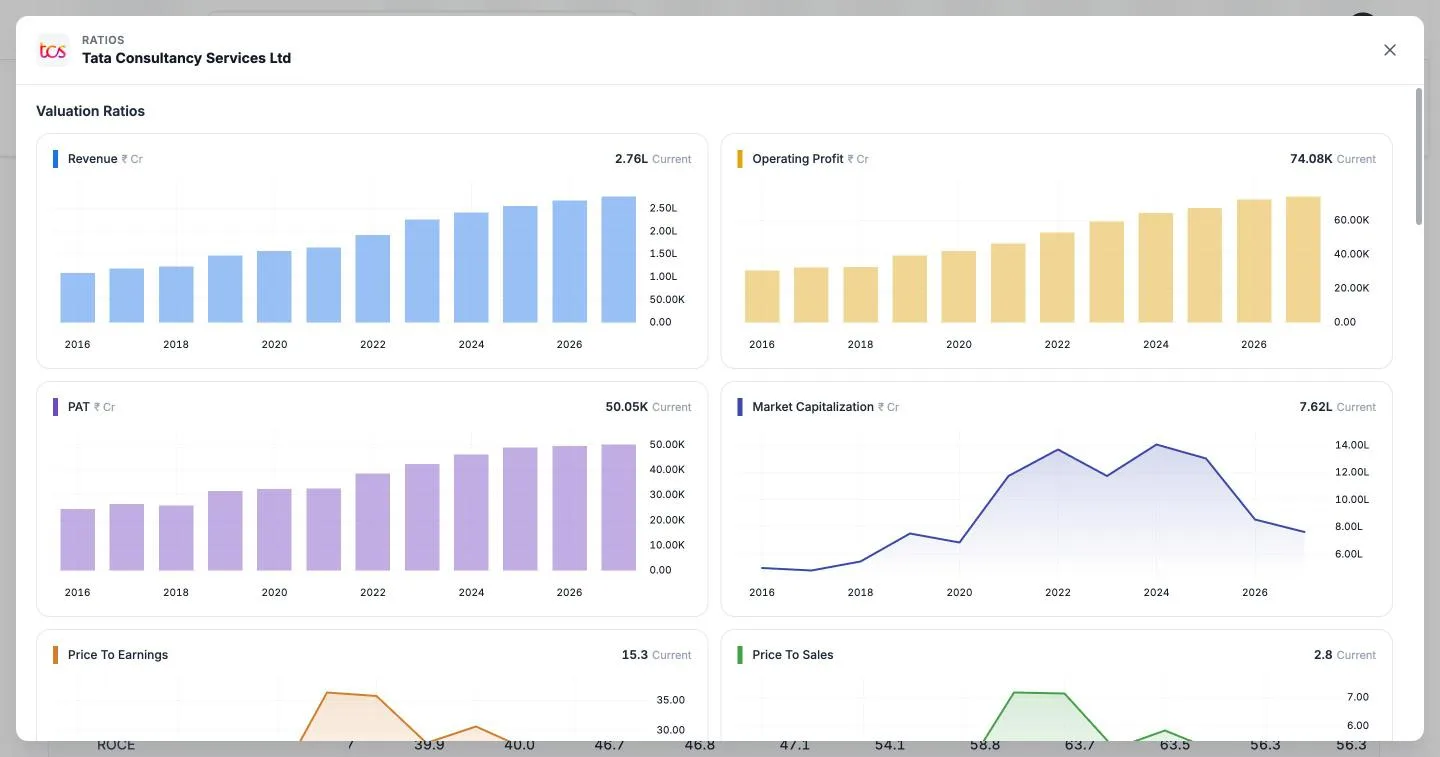Click the "2.50L" axis label in Revenue chart

[663, 208]
